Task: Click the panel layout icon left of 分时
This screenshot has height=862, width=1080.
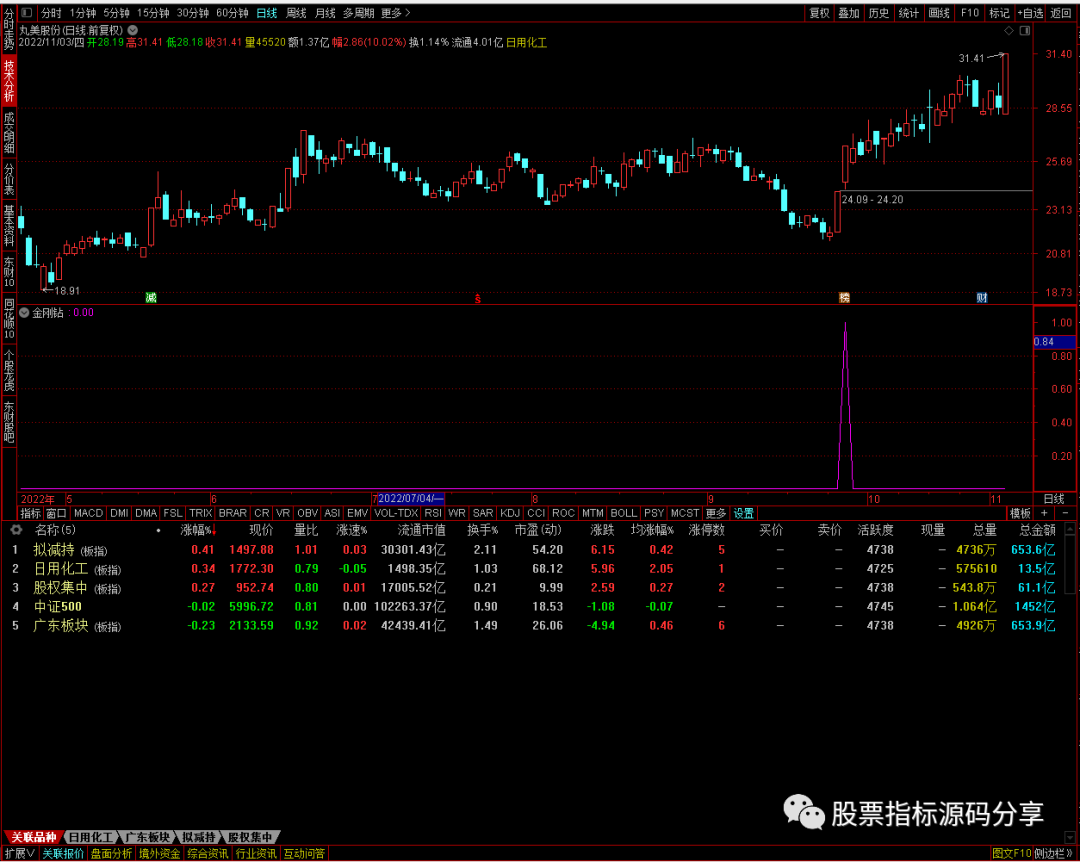Action: [x=27, y=13]
